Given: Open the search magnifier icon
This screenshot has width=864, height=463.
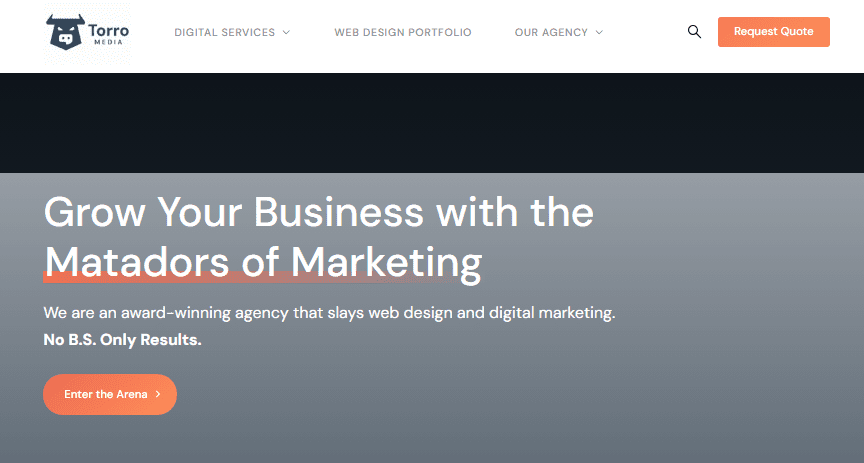Looking at the screenshot, I should 694,32.
